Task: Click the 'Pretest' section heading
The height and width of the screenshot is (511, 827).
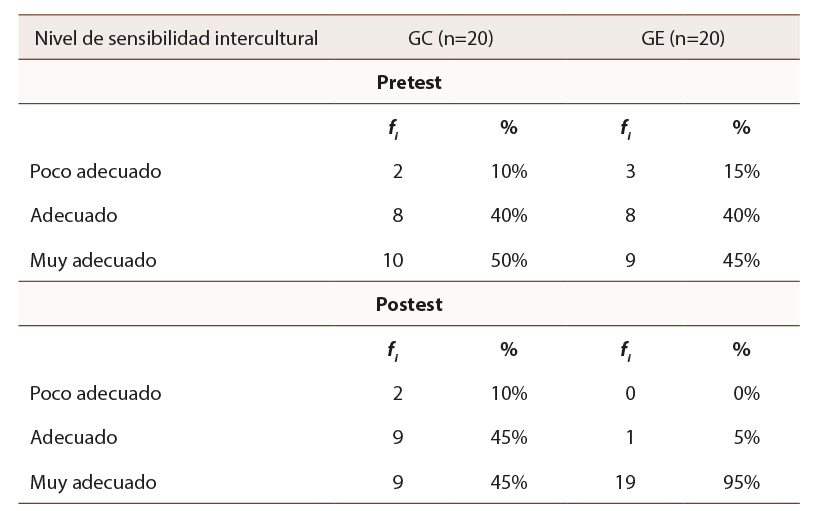Action: [x=409, y=83]
